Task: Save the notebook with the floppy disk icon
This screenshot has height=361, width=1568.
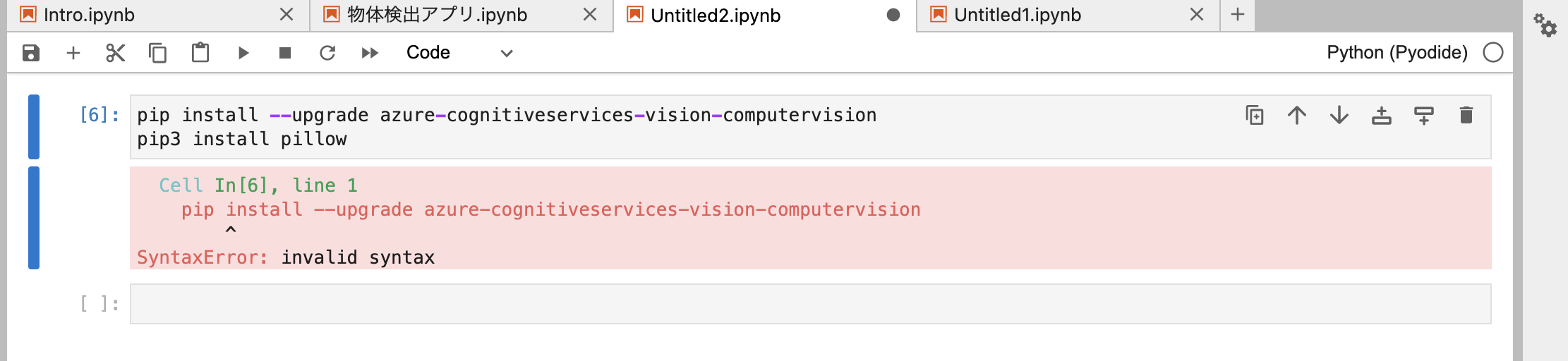Action: [31, 53]
